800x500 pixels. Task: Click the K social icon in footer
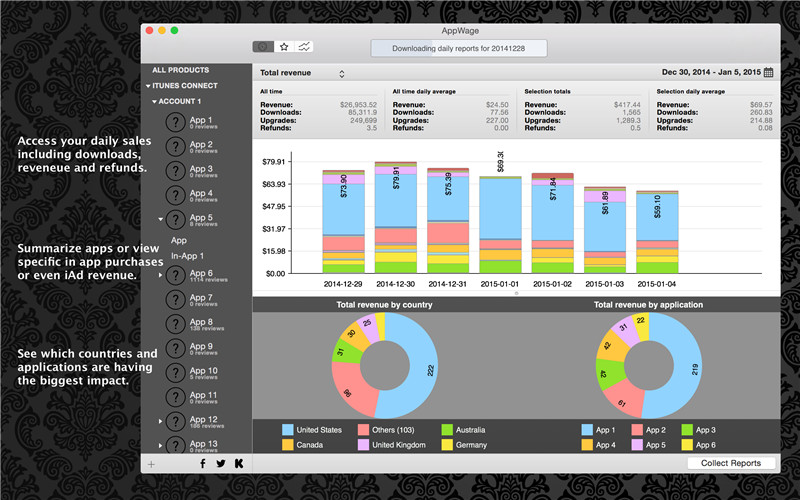[239, 464]
